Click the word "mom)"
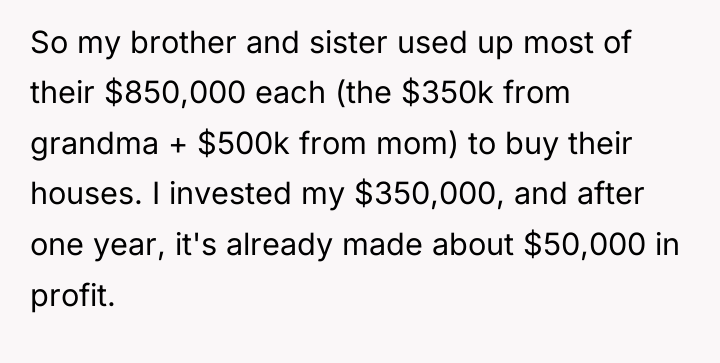This screenshot has width=720, height=363. coord(417,145)
